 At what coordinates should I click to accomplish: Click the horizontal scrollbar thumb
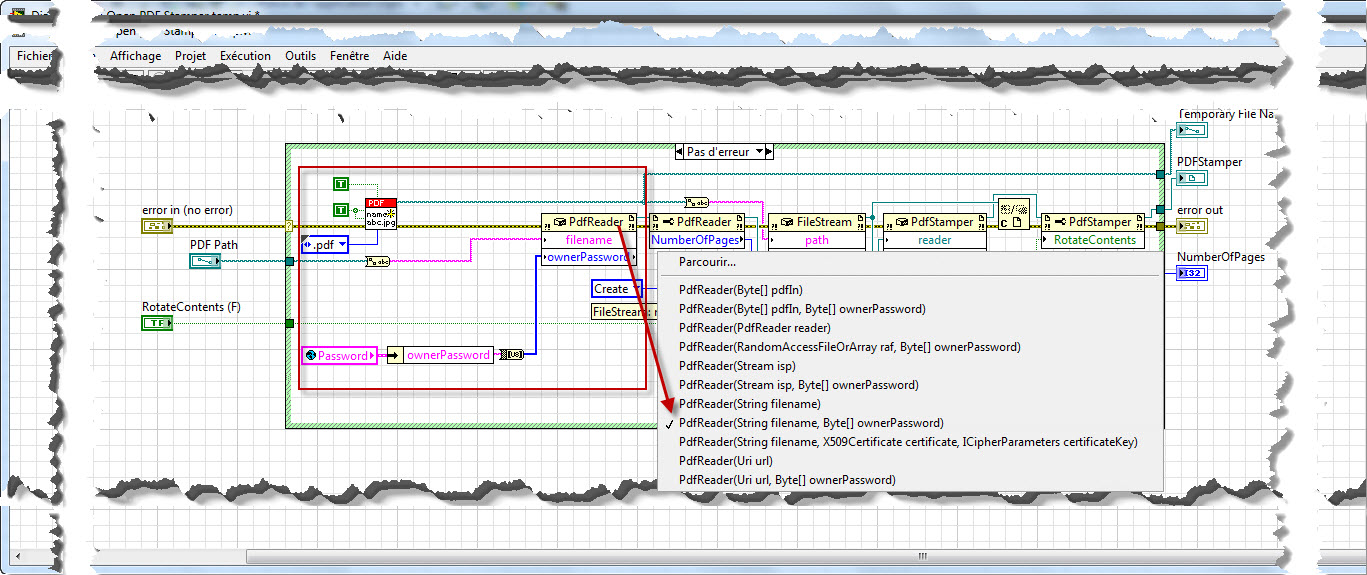pyautogui.click(x=920, y=556)
